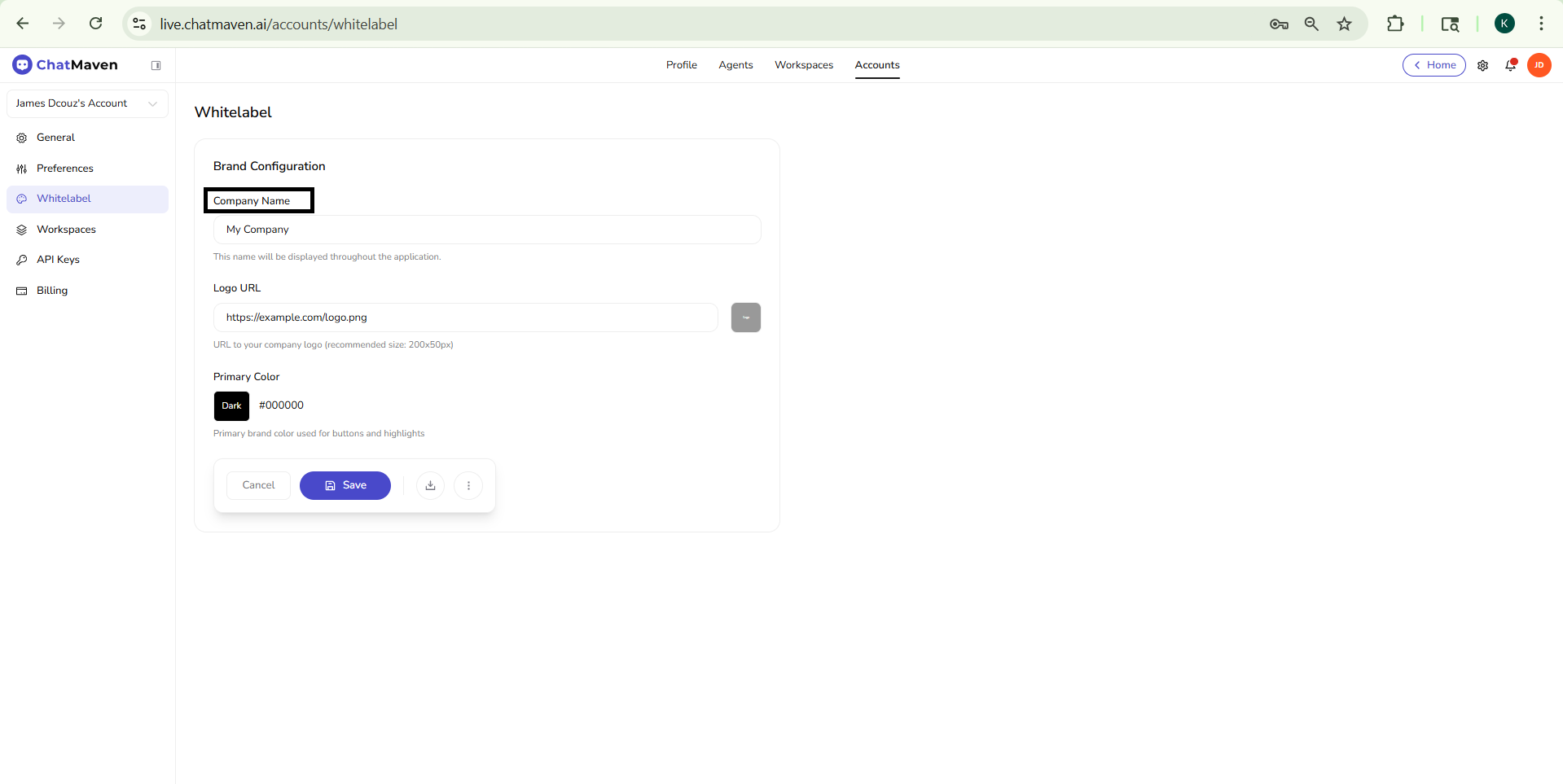Open API Keys in the sidebar

(58, 260)
